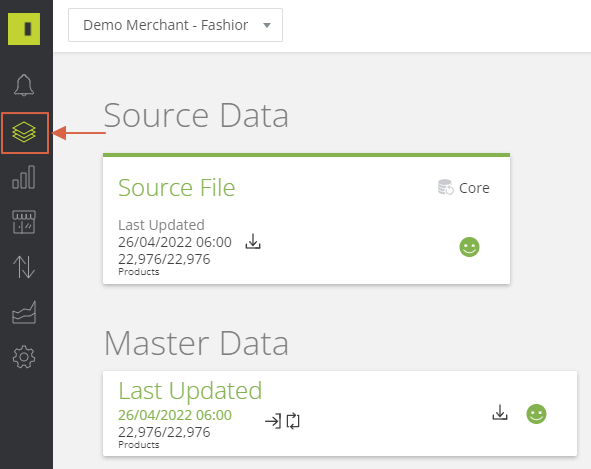Download the Source File data
Viewport: 591px width, 469px height.
pos(253,242)
